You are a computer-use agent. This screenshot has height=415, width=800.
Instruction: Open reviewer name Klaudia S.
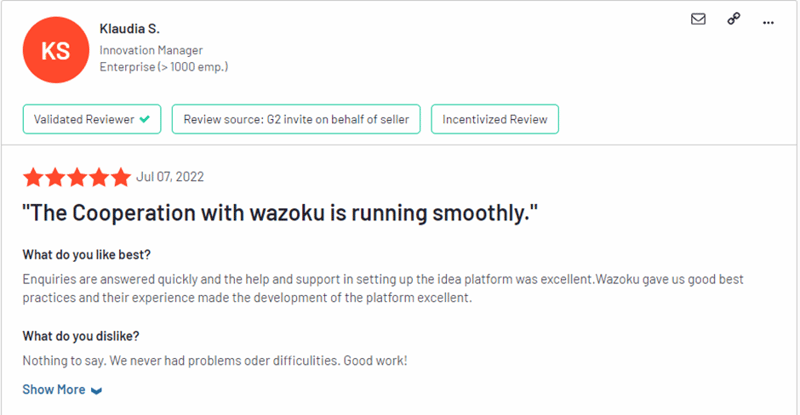130,29
